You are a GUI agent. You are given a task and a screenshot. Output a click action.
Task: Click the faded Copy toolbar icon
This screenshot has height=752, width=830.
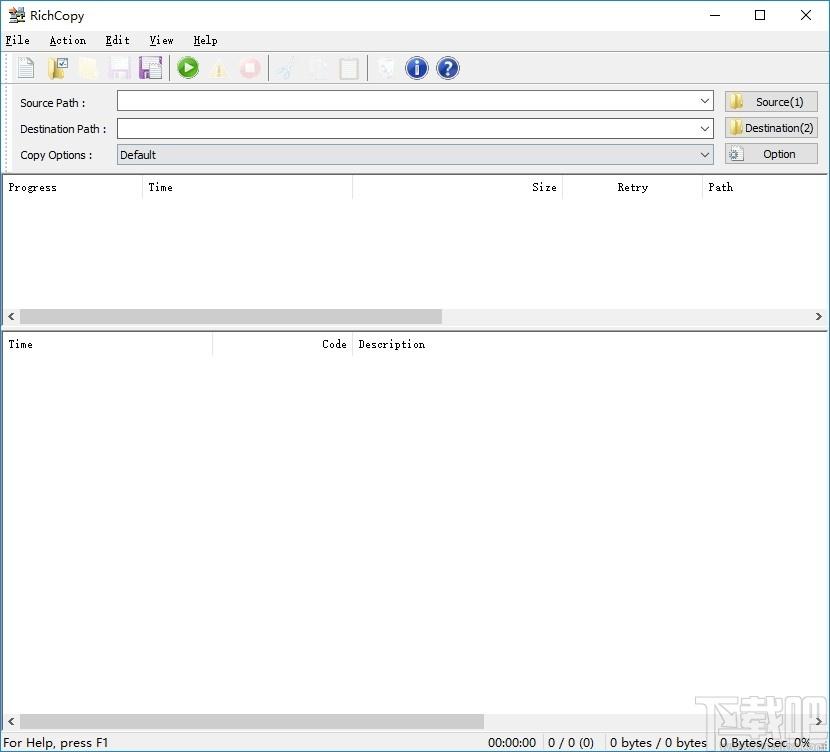click(x=318, y=69)
